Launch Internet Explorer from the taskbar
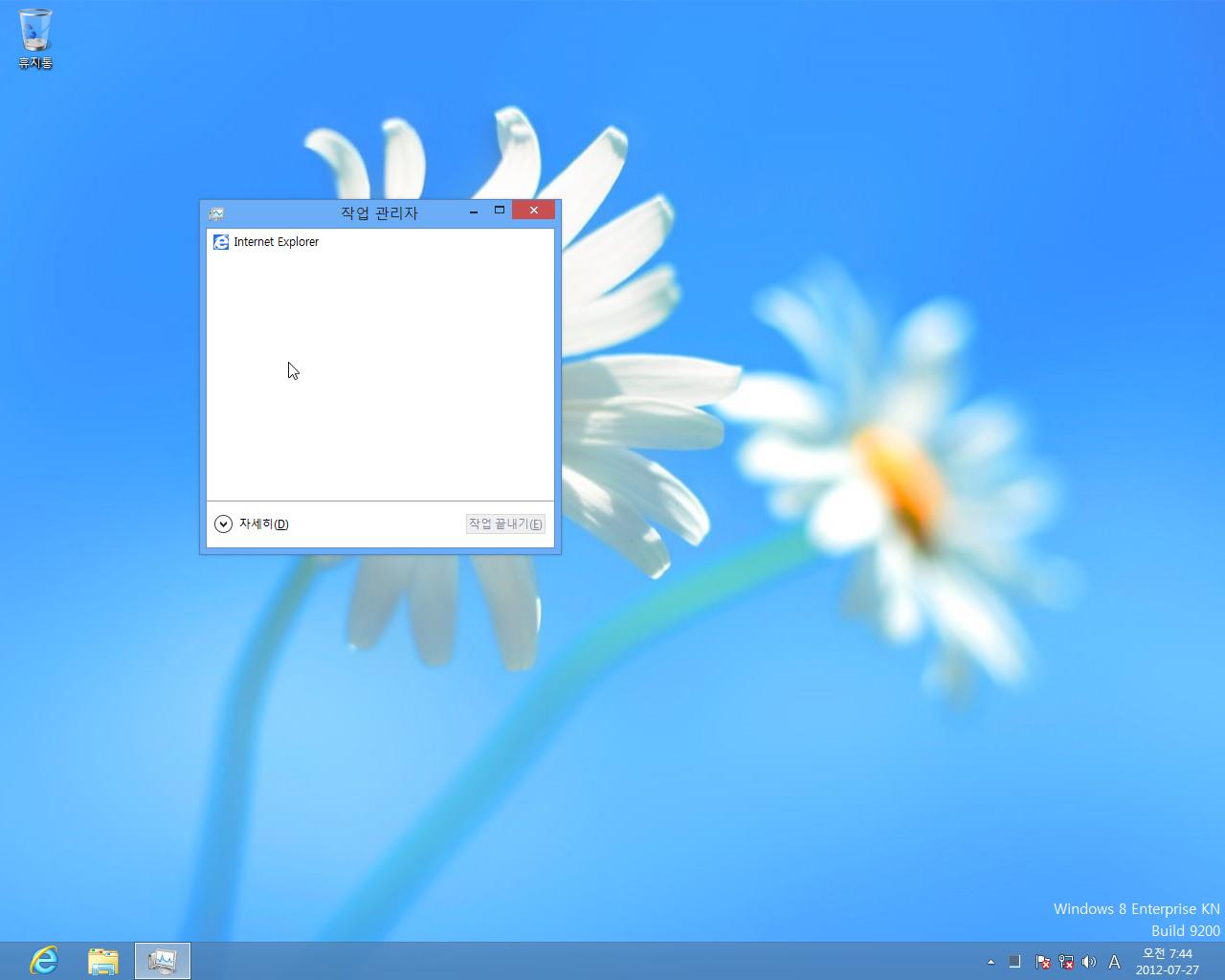The height and width of the screenshot is (980, 1225). pyautogui.click(x=44, y=961)
